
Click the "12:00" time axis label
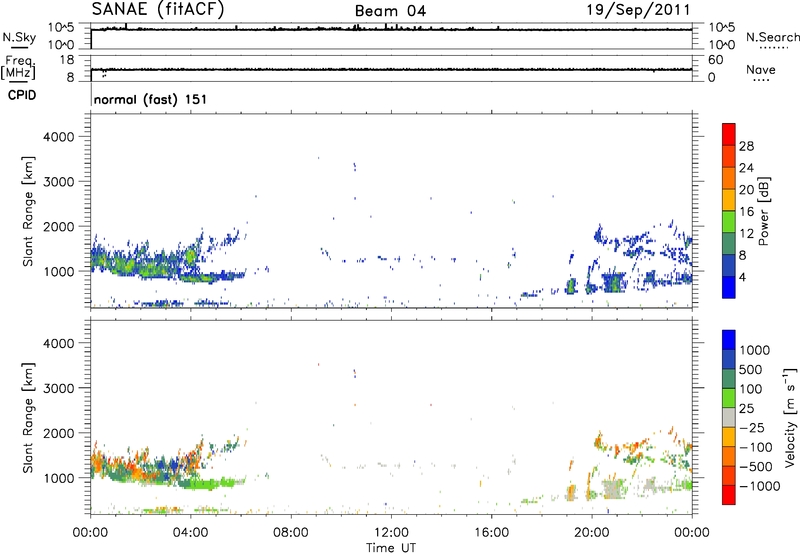coord(391,533)
